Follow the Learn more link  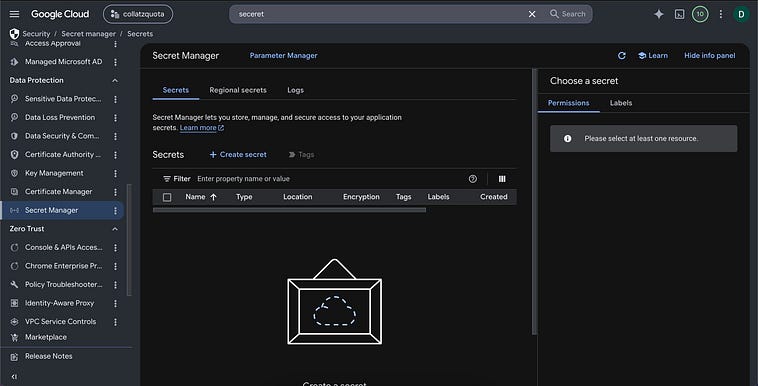click(202, 128)
